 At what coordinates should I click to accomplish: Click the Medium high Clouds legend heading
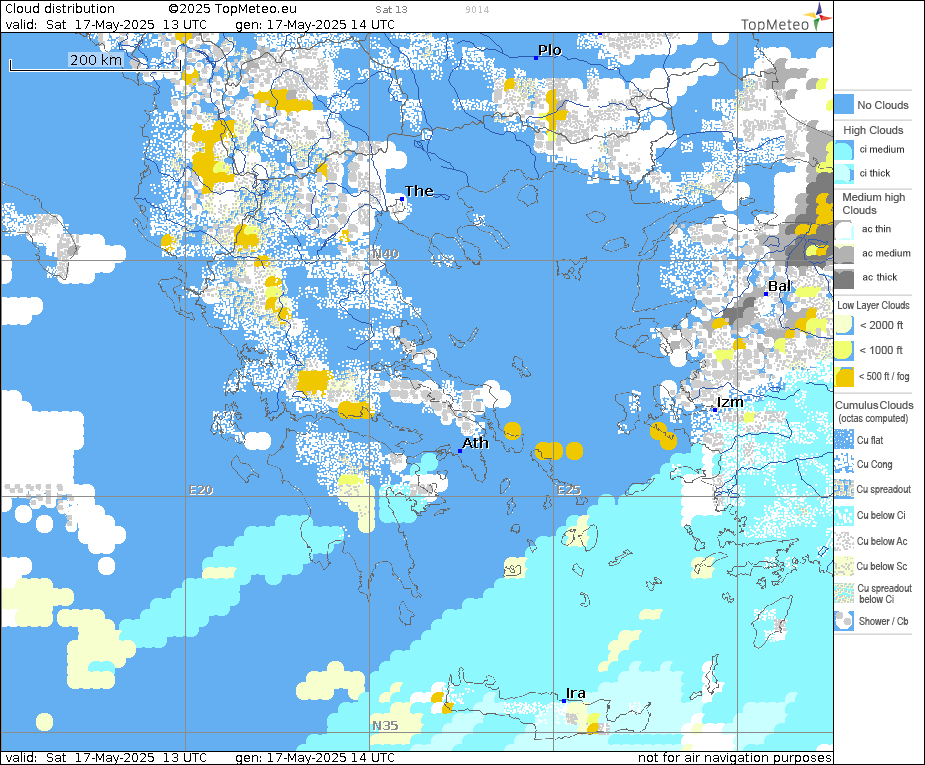click(873, 204)
